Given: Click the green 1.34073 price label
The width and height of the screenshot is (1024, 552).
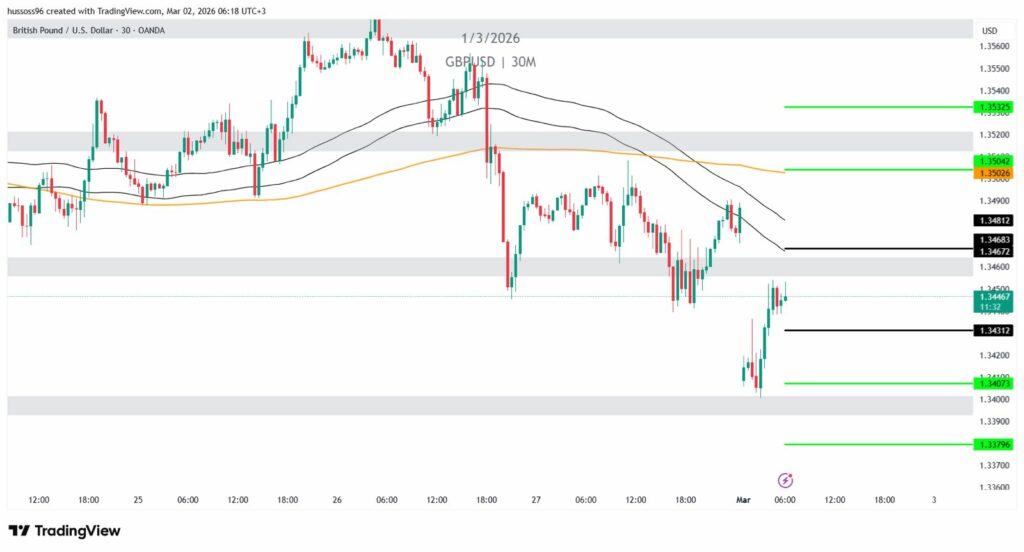Looking at the screenshot, I should [992, 383].
